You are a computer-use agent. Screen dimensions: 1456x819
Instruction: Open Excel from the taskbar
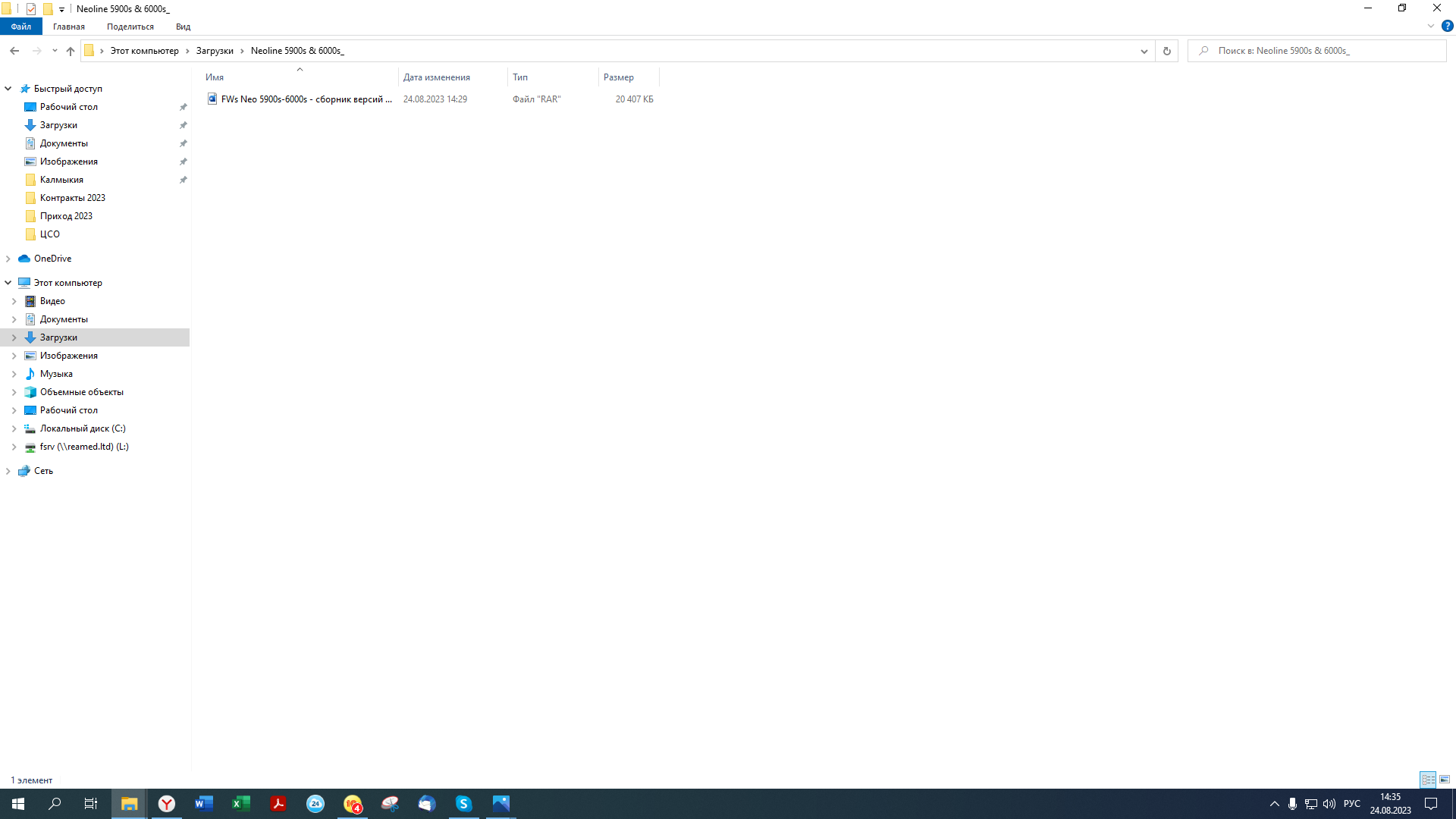[241, 804]
